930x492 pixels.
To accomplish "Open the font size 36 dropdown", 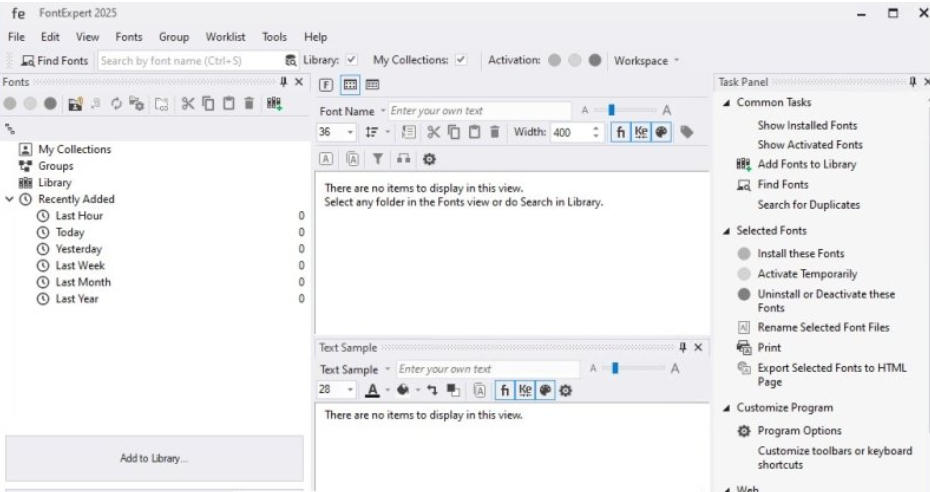I will click(351, 132).
